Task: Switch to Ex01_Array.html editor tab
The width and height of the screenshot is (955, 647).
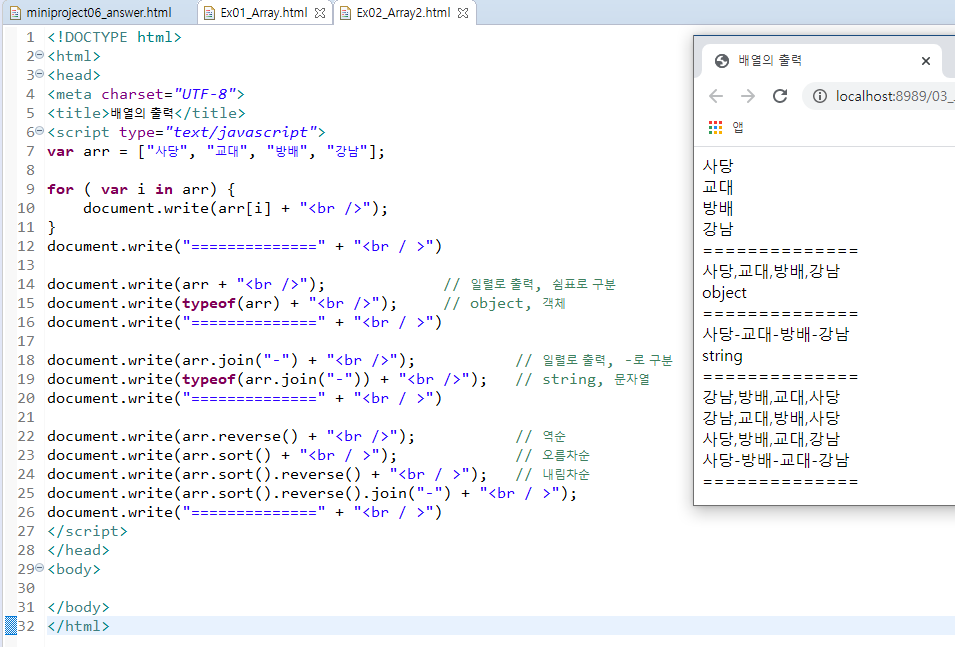Action: point(264,13)
